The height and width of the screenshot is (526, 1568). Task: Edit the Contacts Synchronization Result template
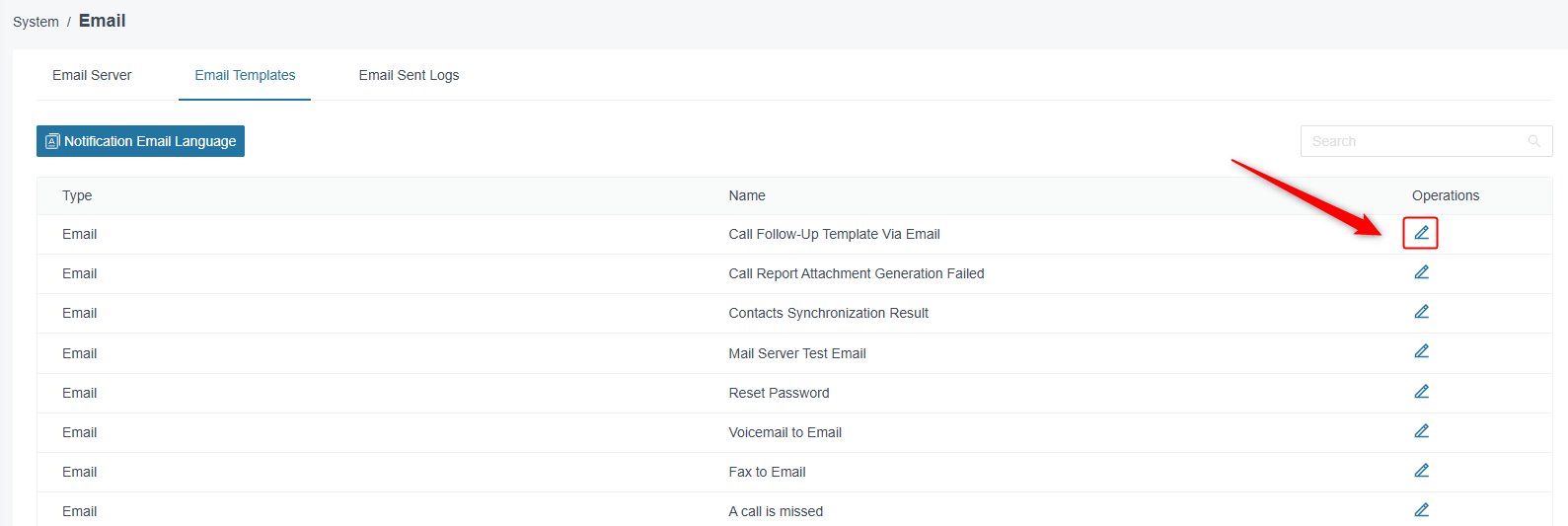(x=1421, y=312)
